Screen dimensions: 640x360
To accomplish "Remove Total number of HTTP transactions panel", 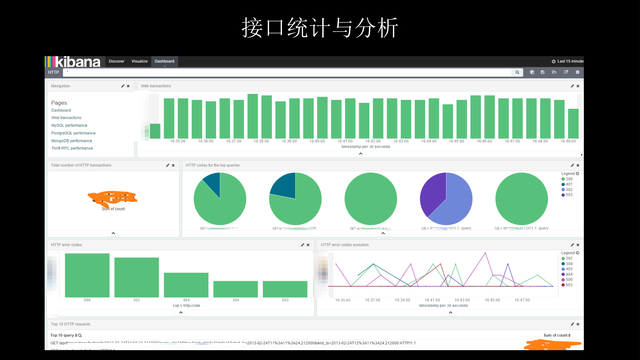I will click(173, 165).
